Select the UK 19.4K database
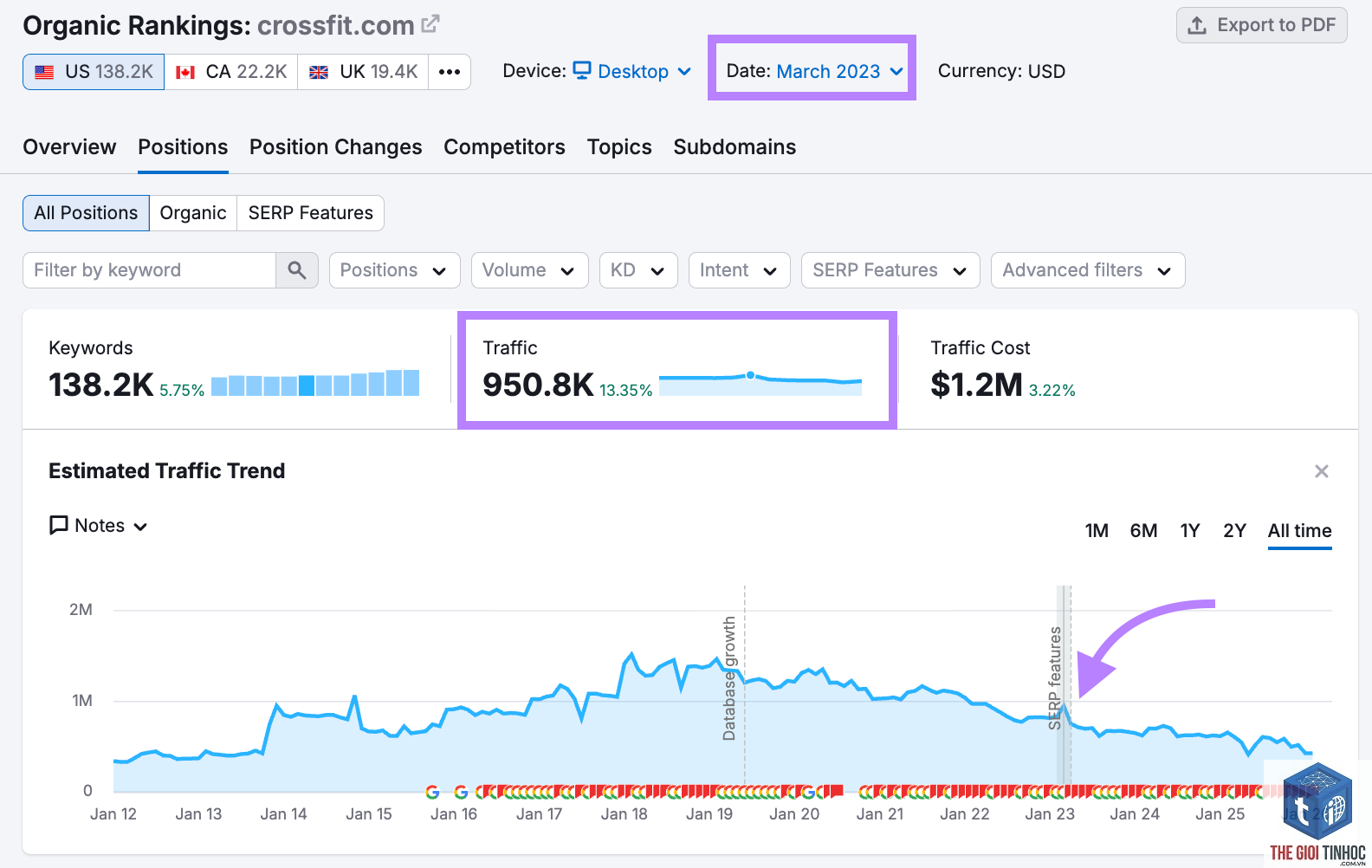This screenshot has height=868, width=1372. tap(363, 72)
